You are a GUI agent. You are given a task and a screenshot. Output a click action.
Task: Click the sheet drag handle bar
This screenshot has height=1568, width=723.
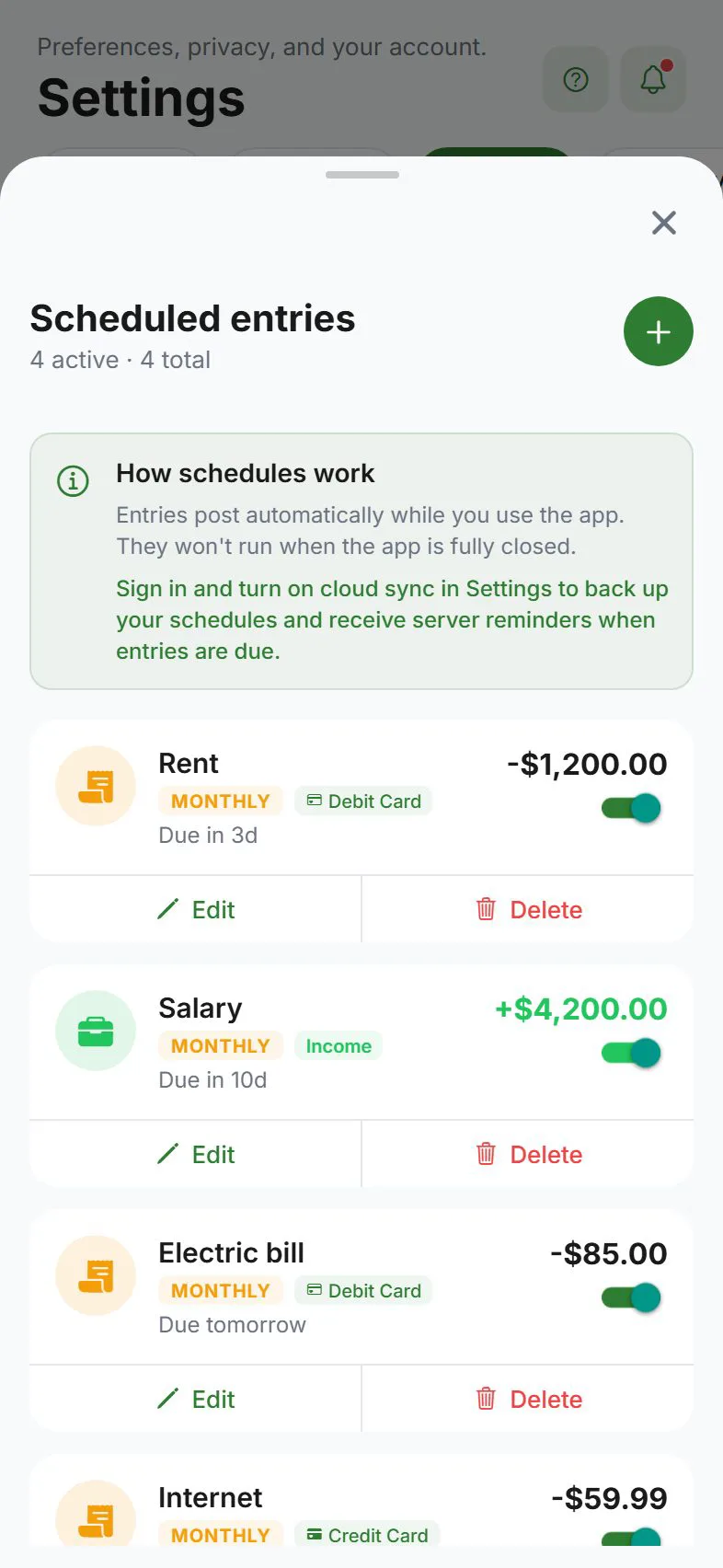tap(362, 175)
